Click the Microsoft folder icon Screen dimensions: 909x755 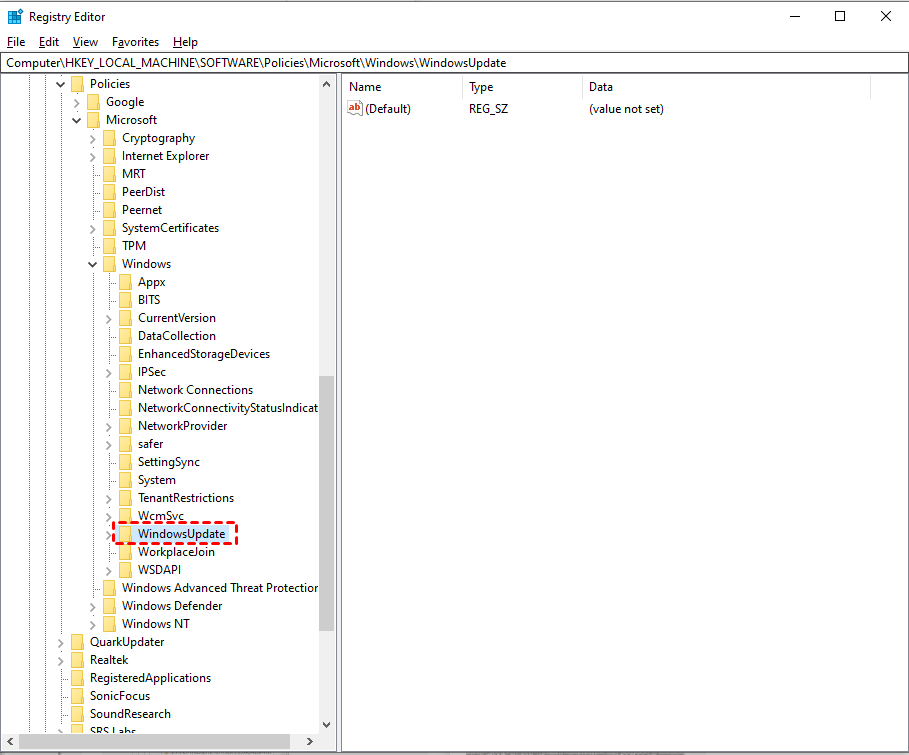(93, 120)
